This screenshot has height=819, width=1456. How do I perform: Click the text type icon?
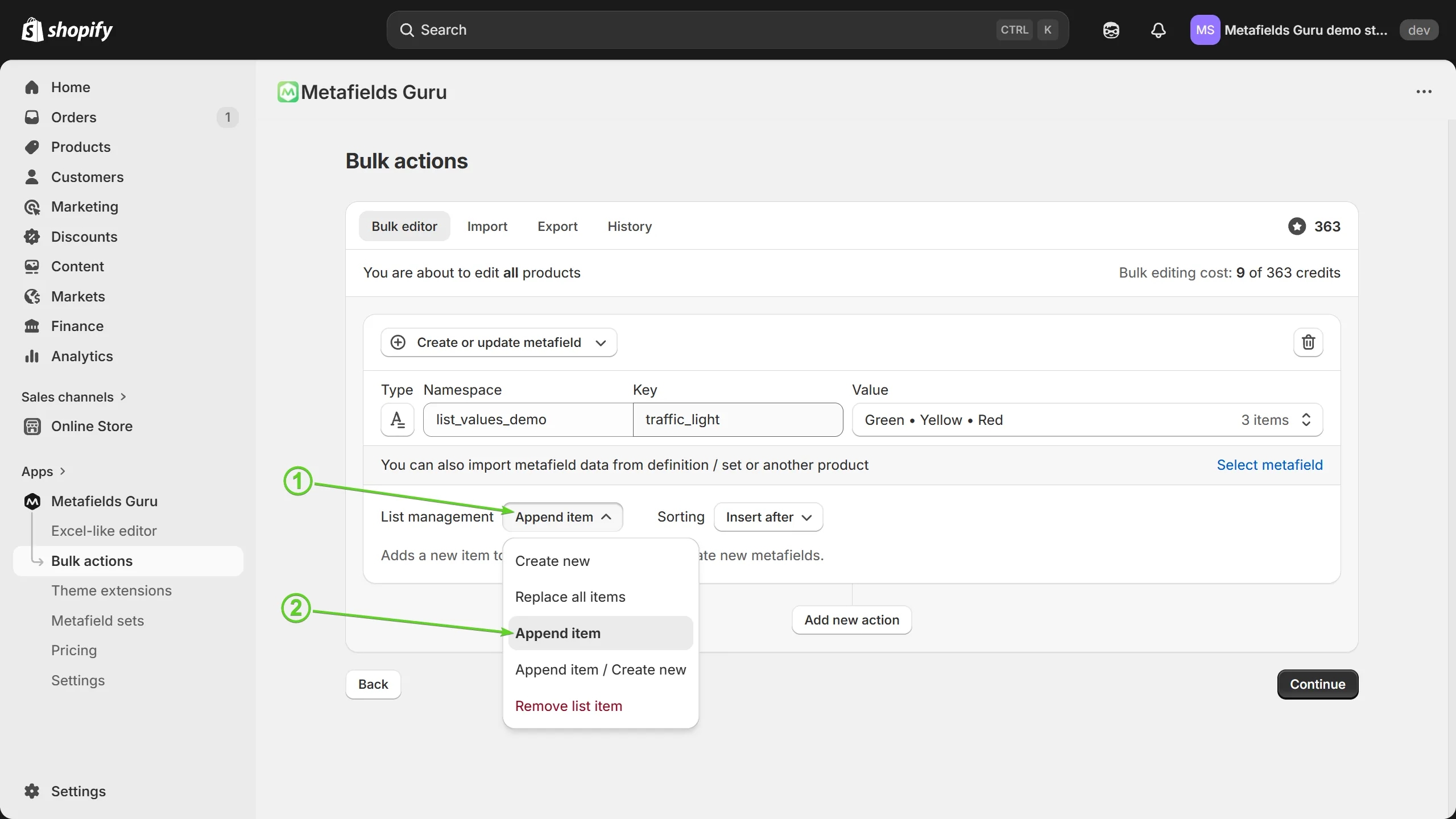(x=397, y=420)
